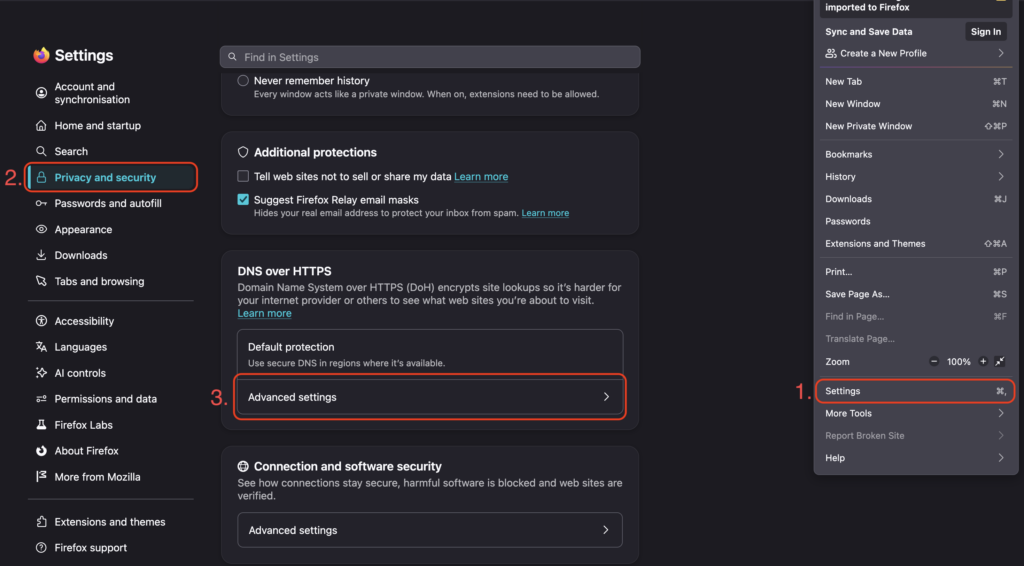This screenshot has width=1024, height=566.
Task: Select the Never remember history radio button
Action: coord(243,81)
